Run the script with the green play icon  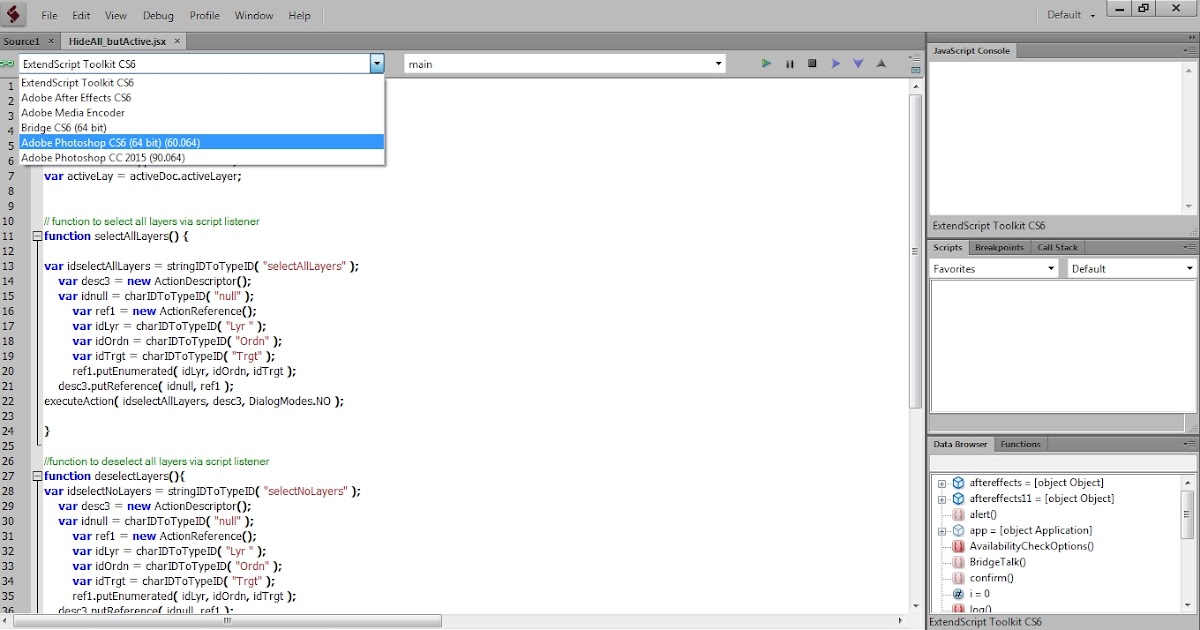point(766,63)
